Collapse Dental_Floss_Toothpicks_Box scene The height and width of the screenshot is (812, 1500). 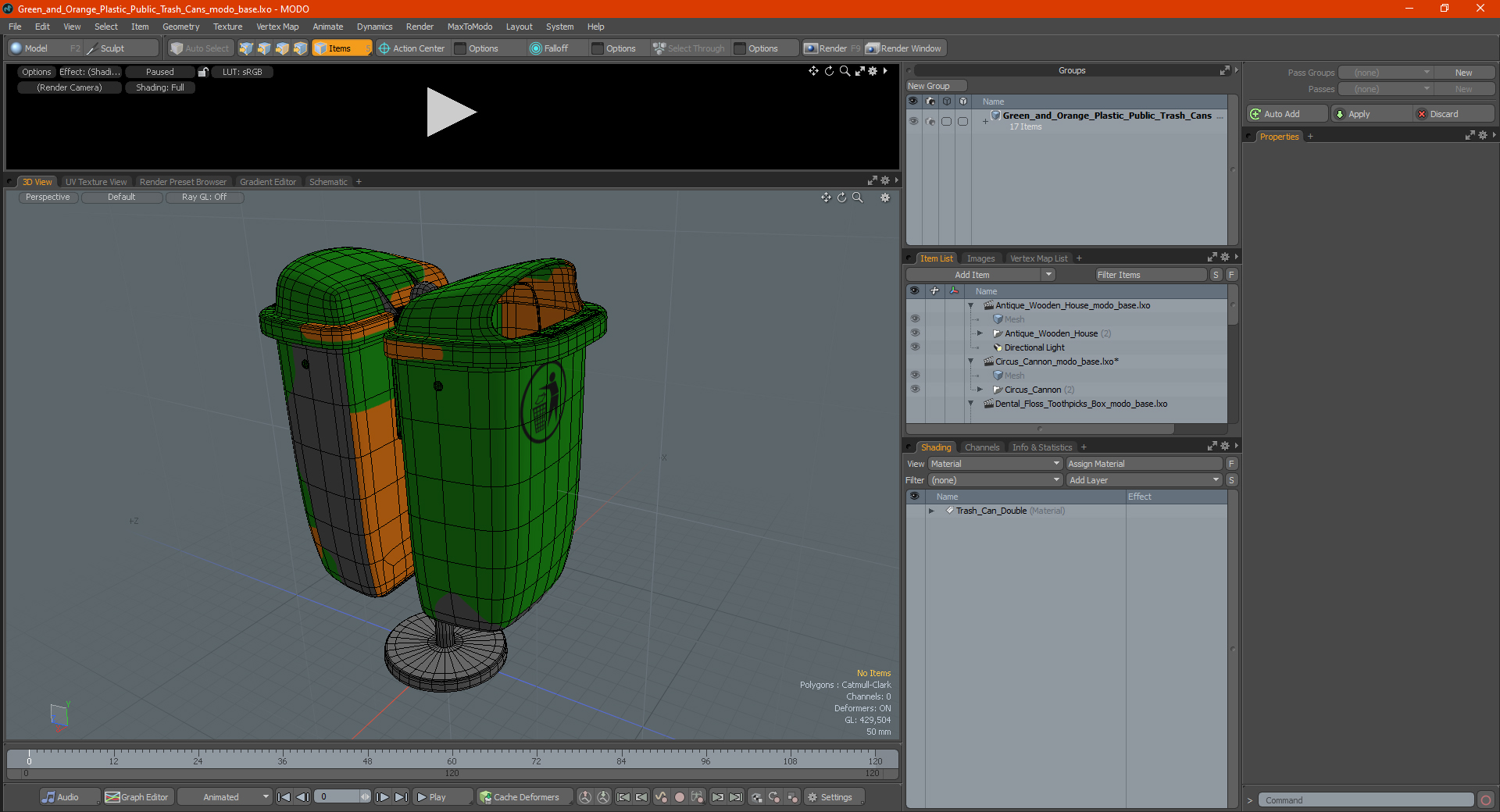[971, 404]
